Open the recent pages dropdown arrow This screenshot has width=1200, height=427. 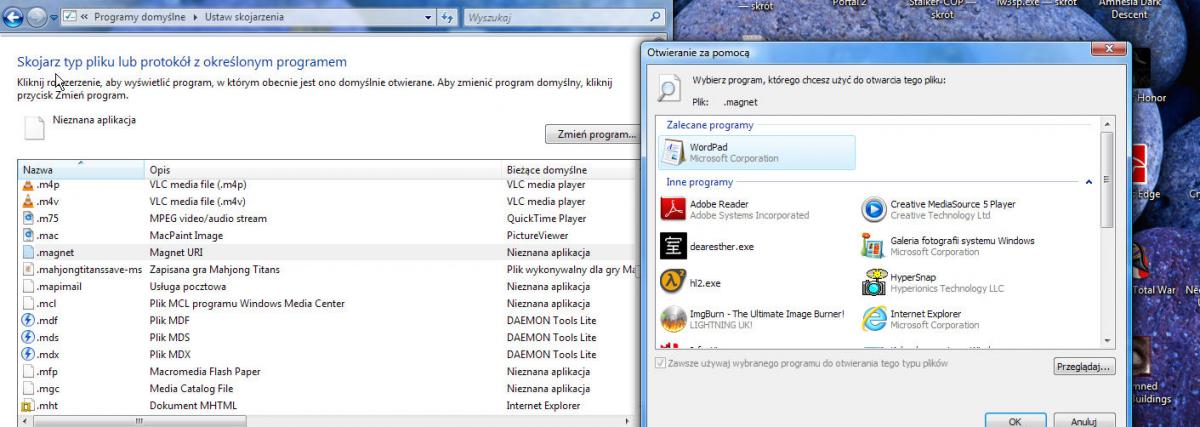pyautogui.click(x=53, y=18)
